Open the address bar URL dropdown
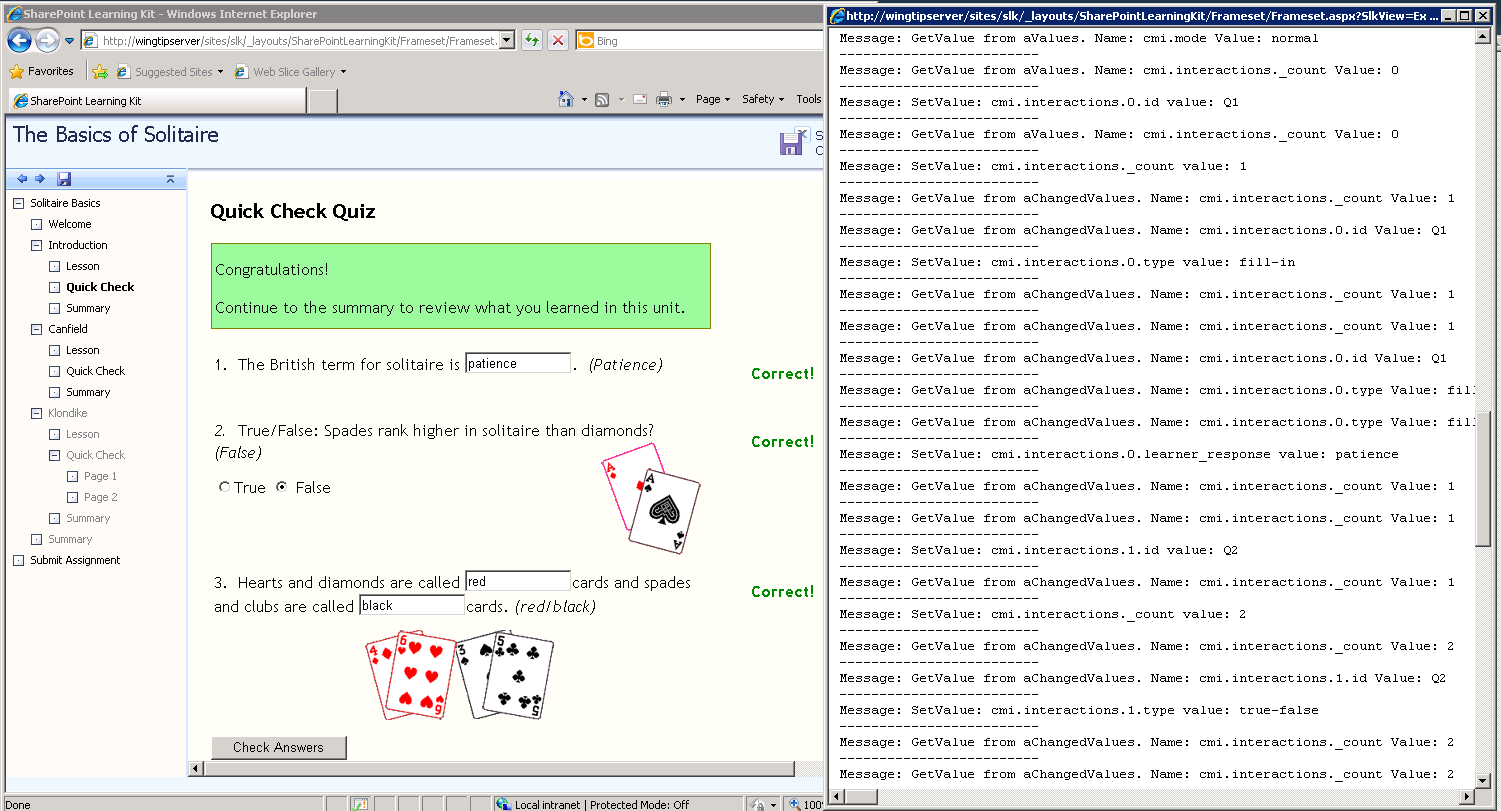 (x=506, y=41)
